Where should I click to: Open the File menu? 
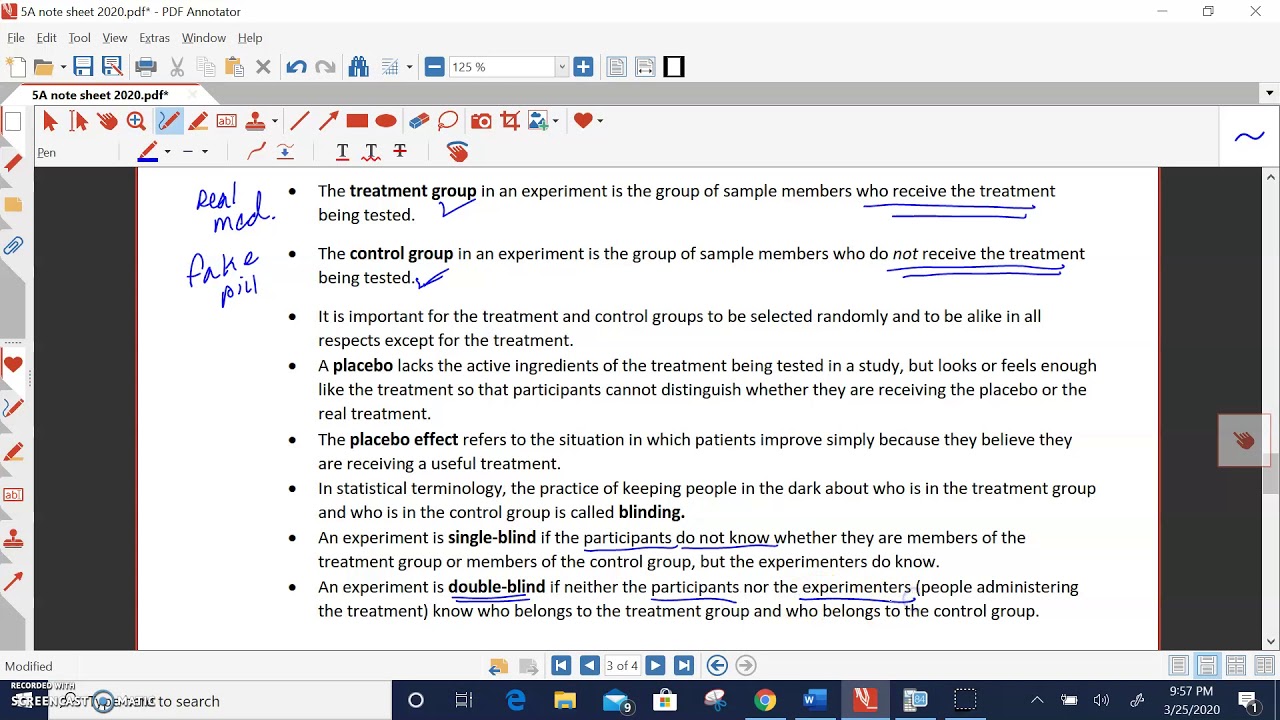(16, 38)
